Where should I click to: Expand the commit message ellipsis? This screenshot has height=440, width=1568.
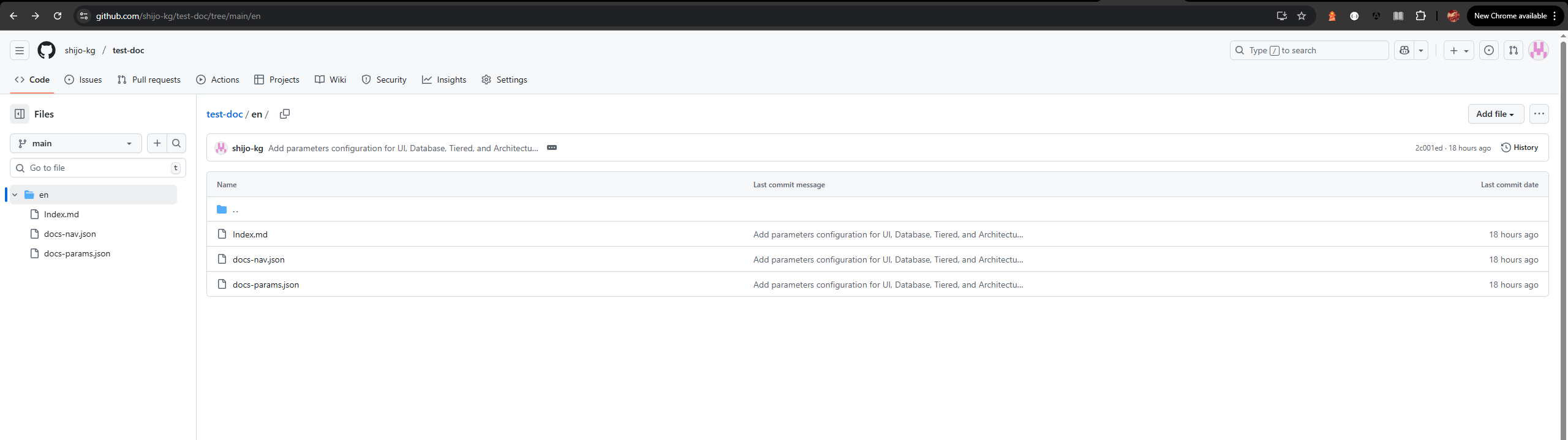(552, 147)
